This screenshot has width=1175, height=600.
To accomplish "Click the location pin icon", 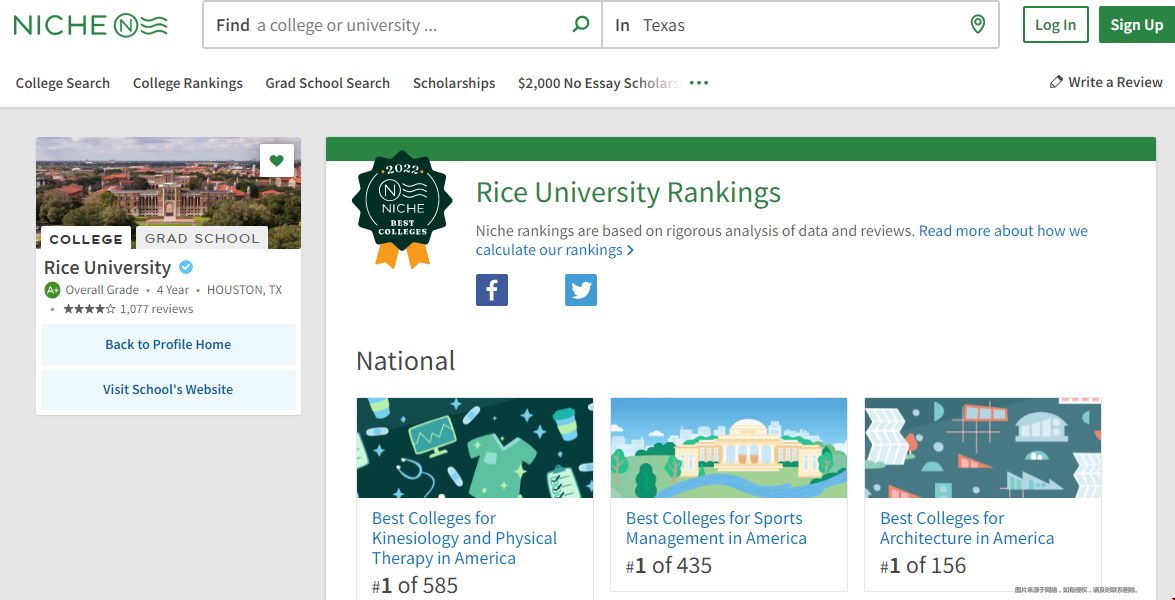I will (x=977, y=25).
